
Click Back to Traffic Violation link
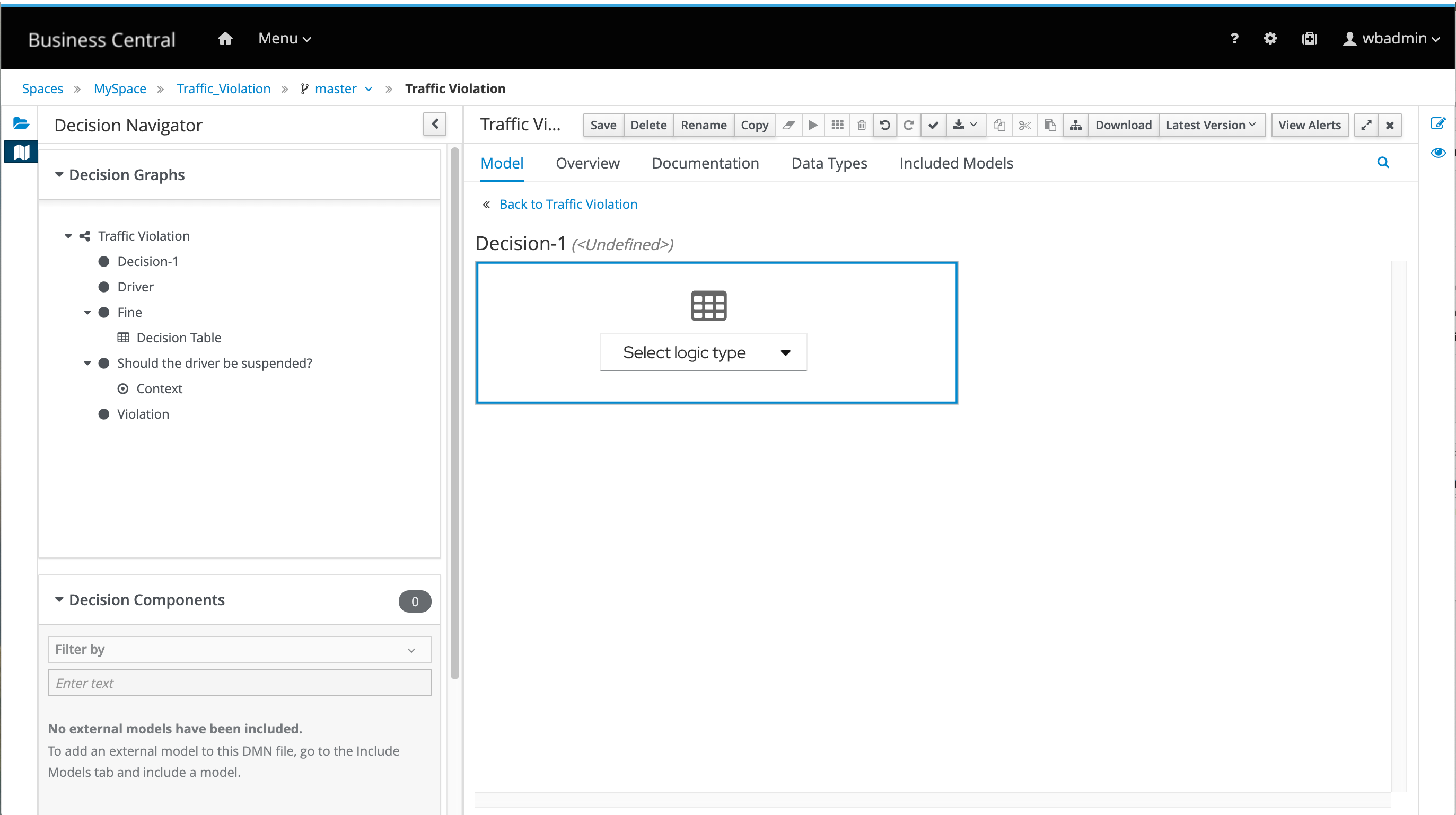567,204
